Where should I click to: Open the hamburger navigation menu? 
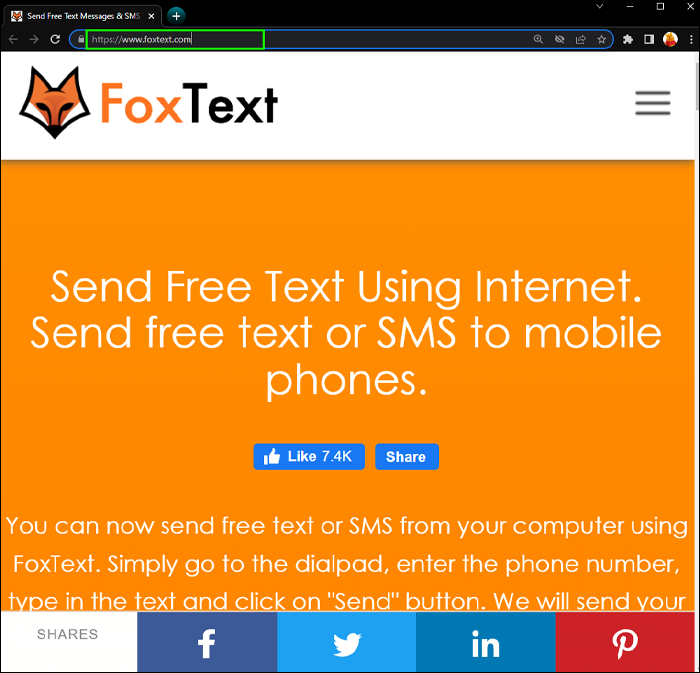(652, 103)
